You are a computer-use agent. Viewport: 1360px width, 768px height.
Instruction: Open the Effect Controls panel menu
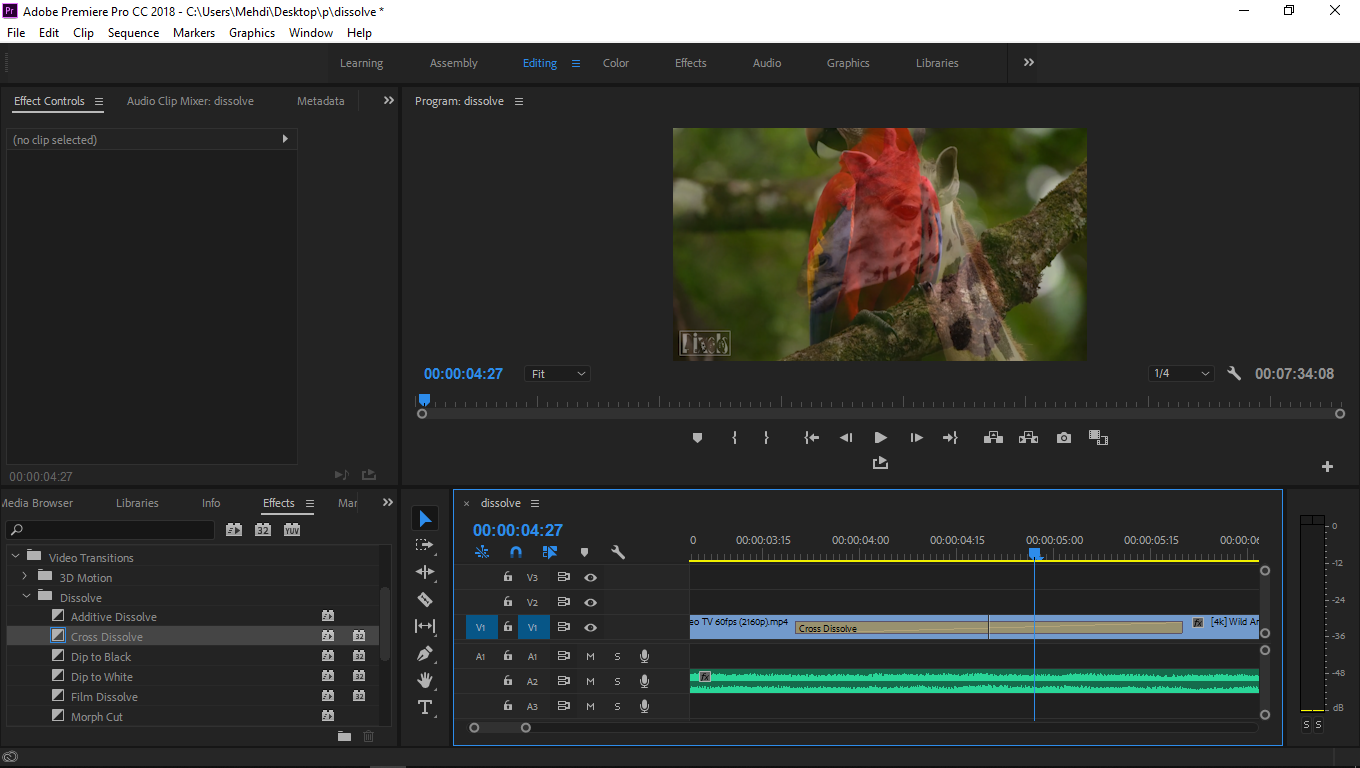click(x=98, y=101)
